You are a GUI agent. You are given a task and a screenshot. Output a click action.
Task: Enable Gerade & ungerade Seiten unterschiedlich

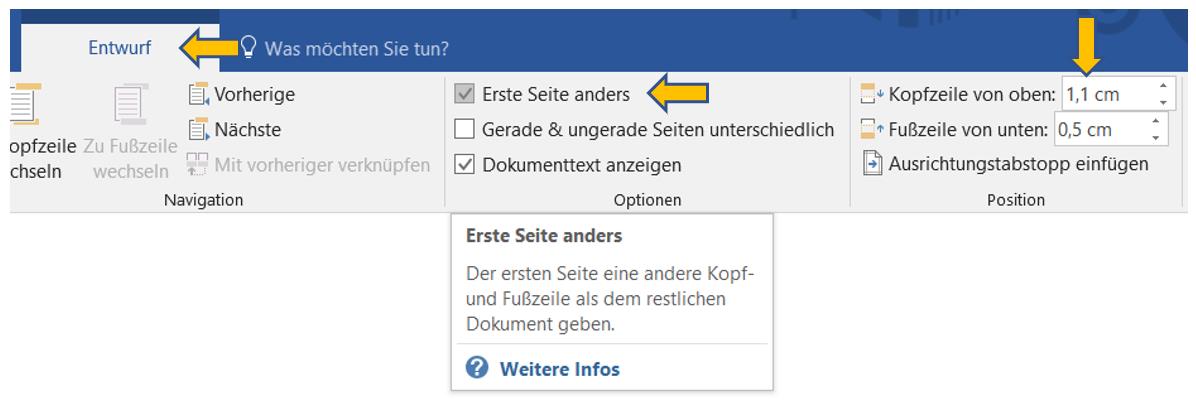click(x=464, y=129)
